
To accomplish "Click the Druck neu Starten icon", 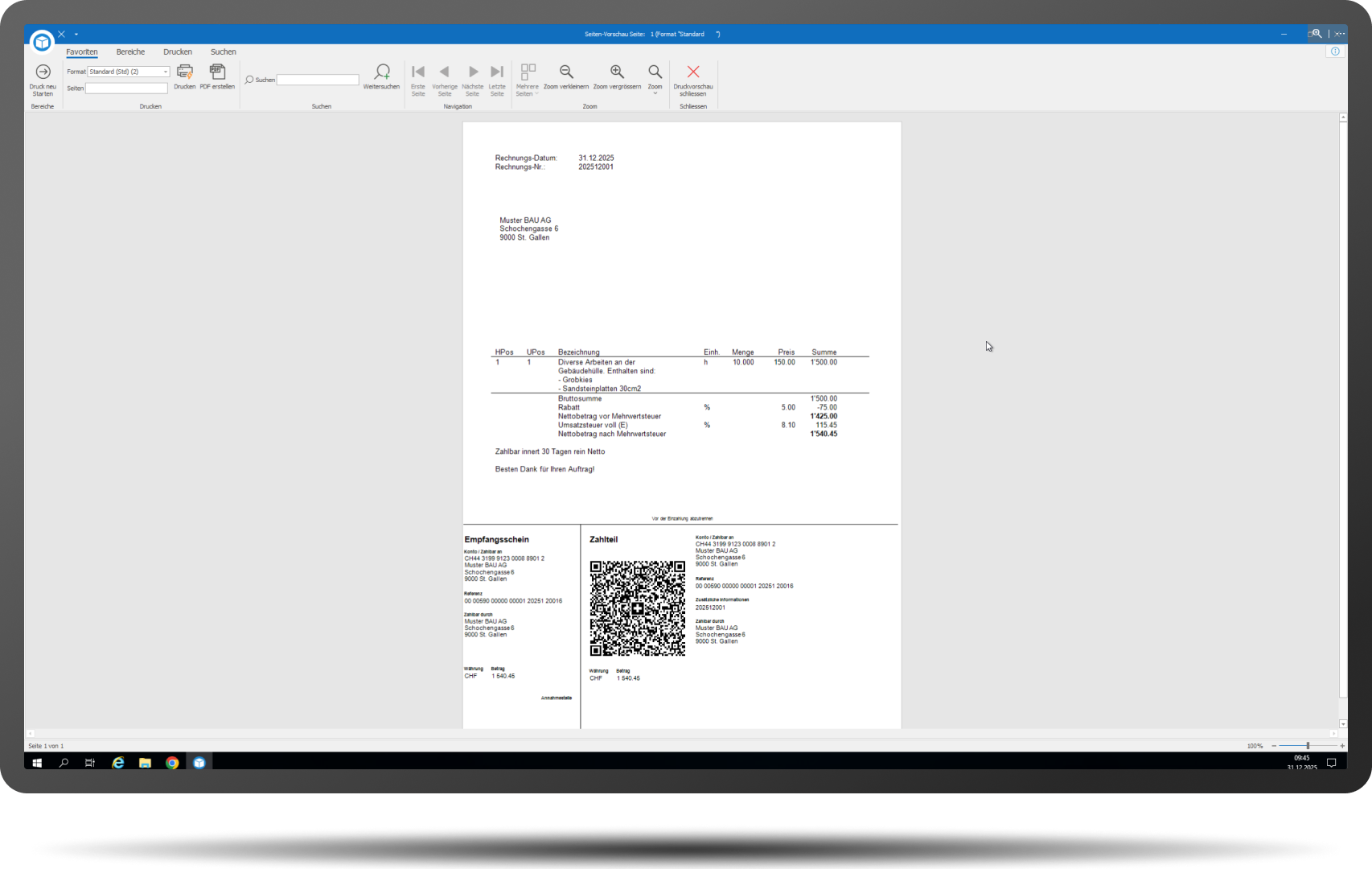I will [43, 72].
